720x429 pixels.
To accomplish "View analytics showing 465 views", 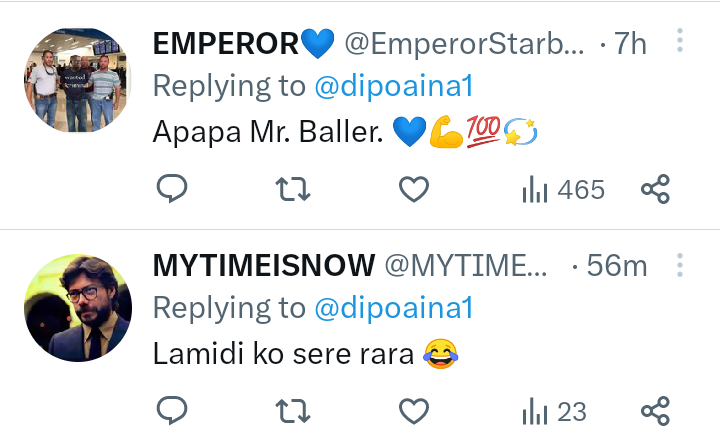I will (563, 189).
